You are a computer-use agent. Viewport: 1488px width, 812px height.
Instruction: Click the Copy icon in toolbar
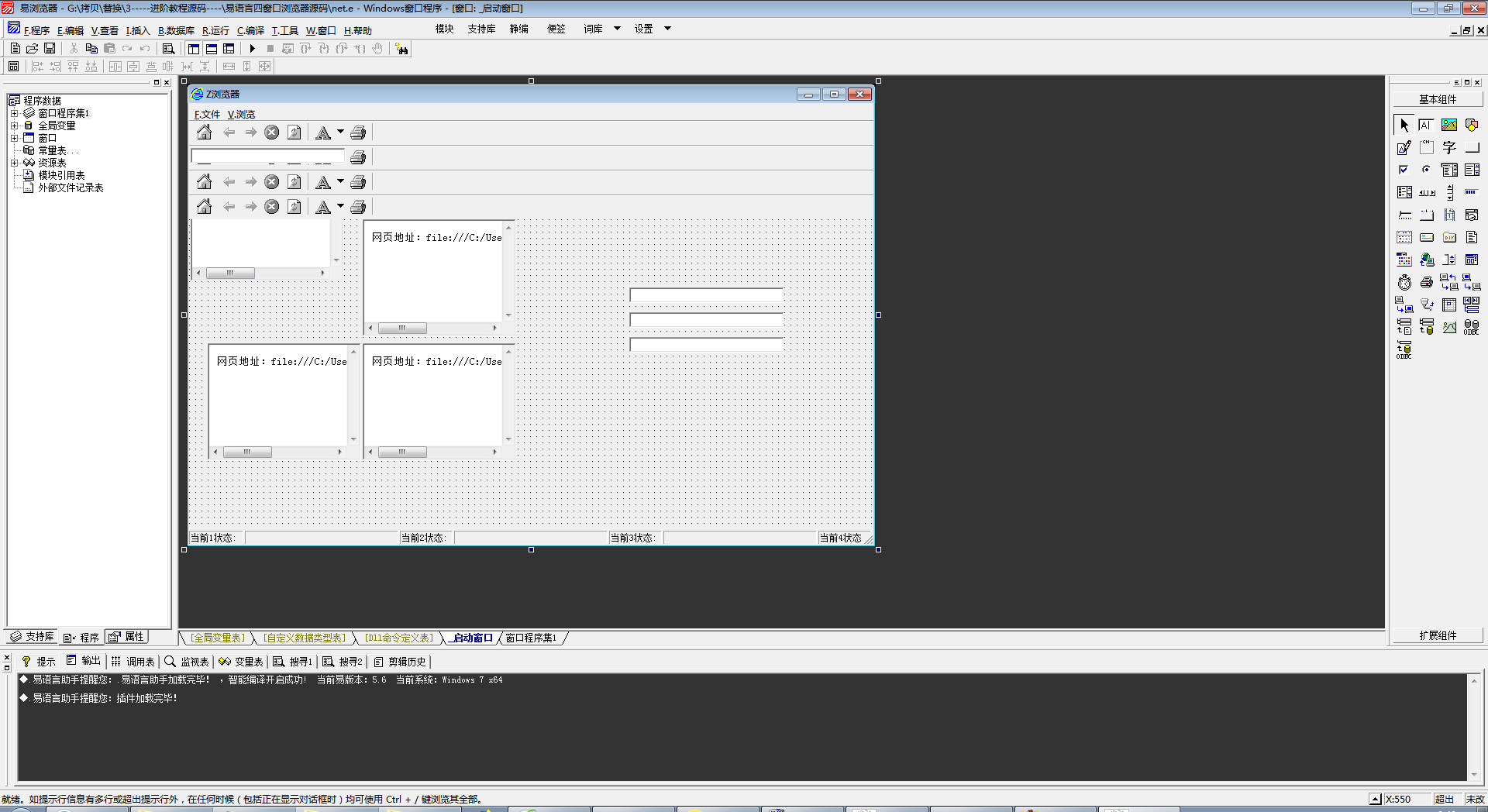coord(91,48)
